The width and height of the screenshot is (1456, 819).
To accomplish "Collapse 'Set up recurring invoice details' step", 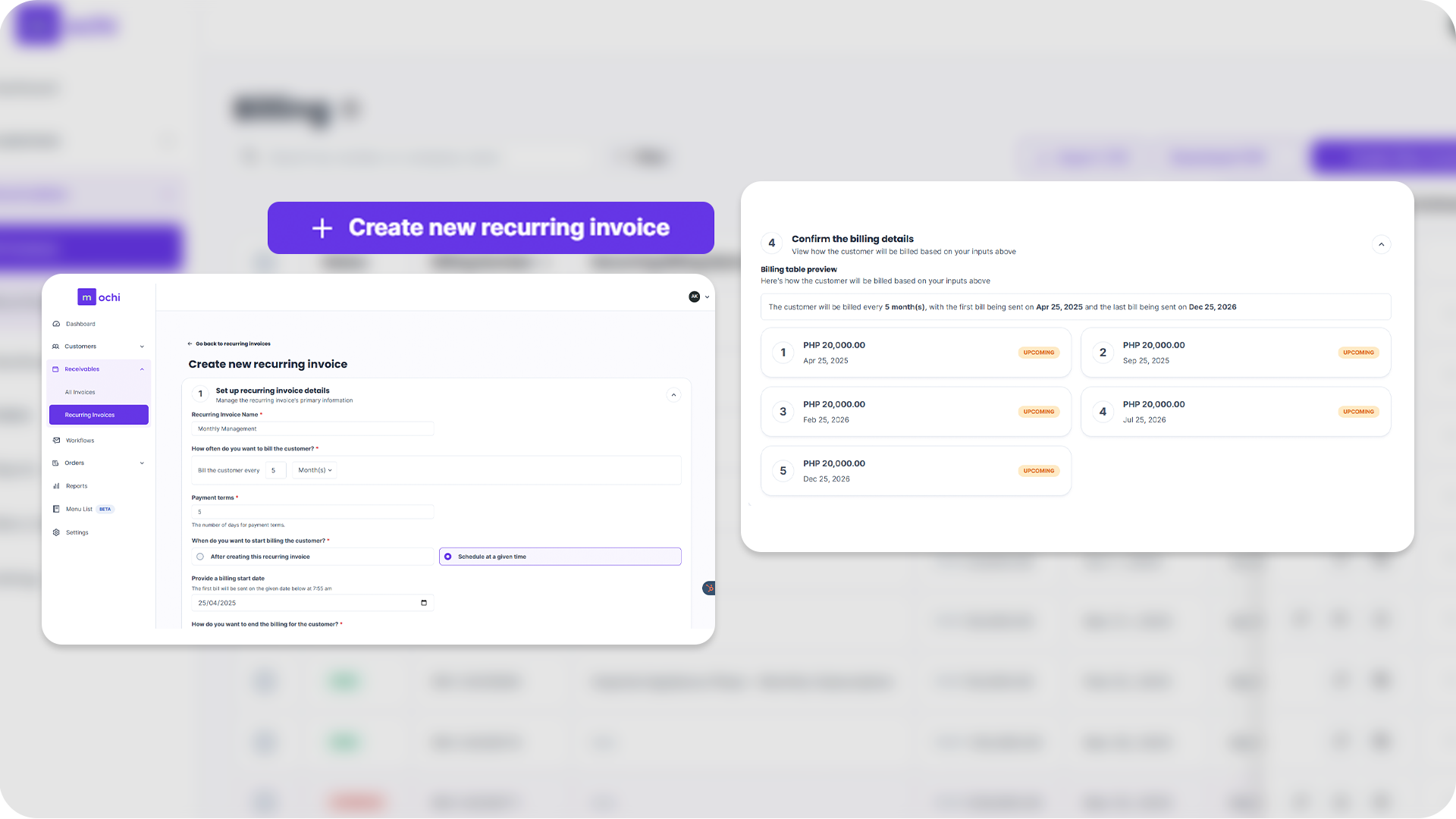I will (673, 395).
